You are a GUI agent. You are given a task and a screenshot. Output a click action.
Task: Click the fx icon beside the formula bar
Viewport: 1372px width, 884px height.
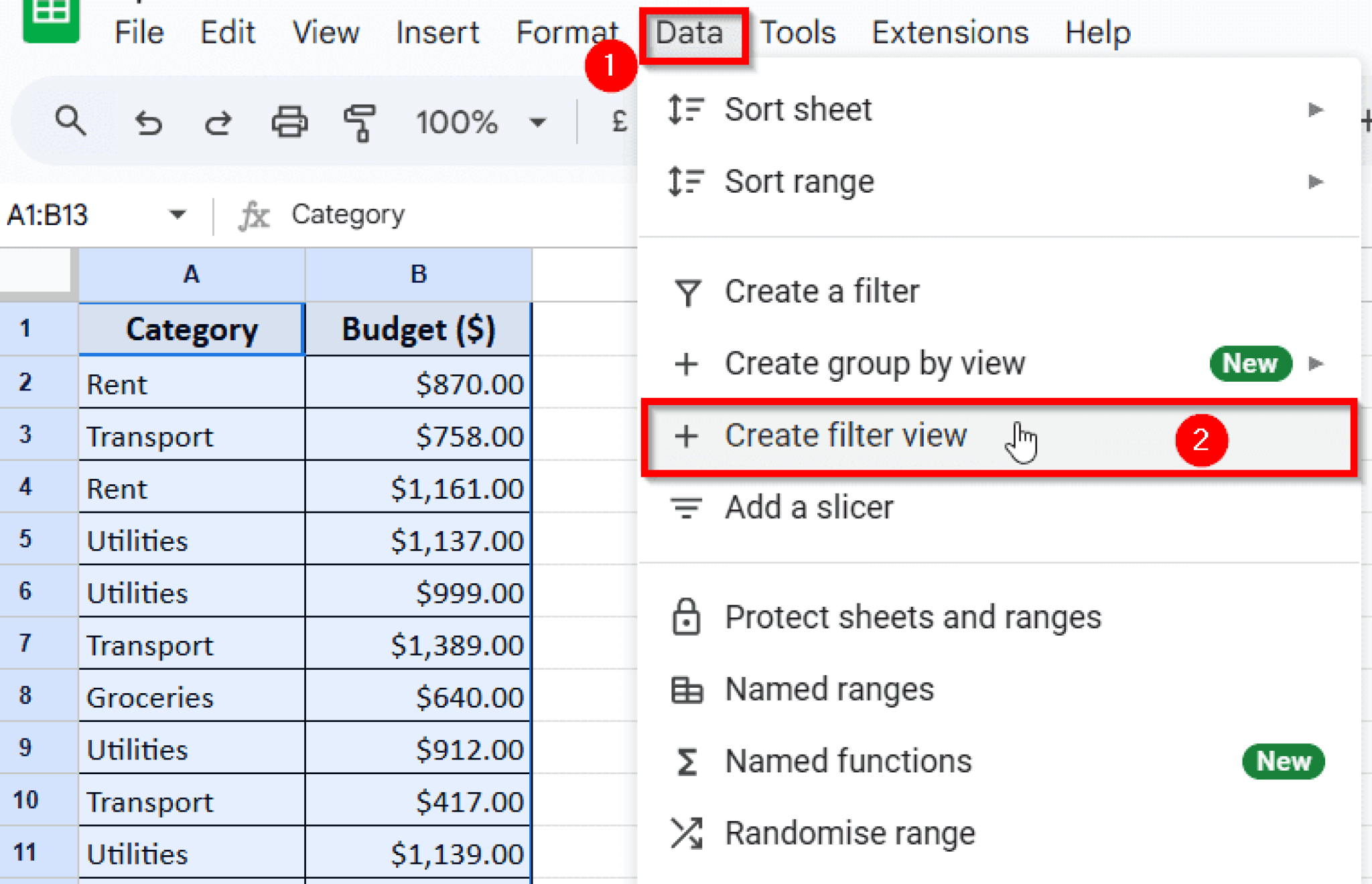pos(253,216)
